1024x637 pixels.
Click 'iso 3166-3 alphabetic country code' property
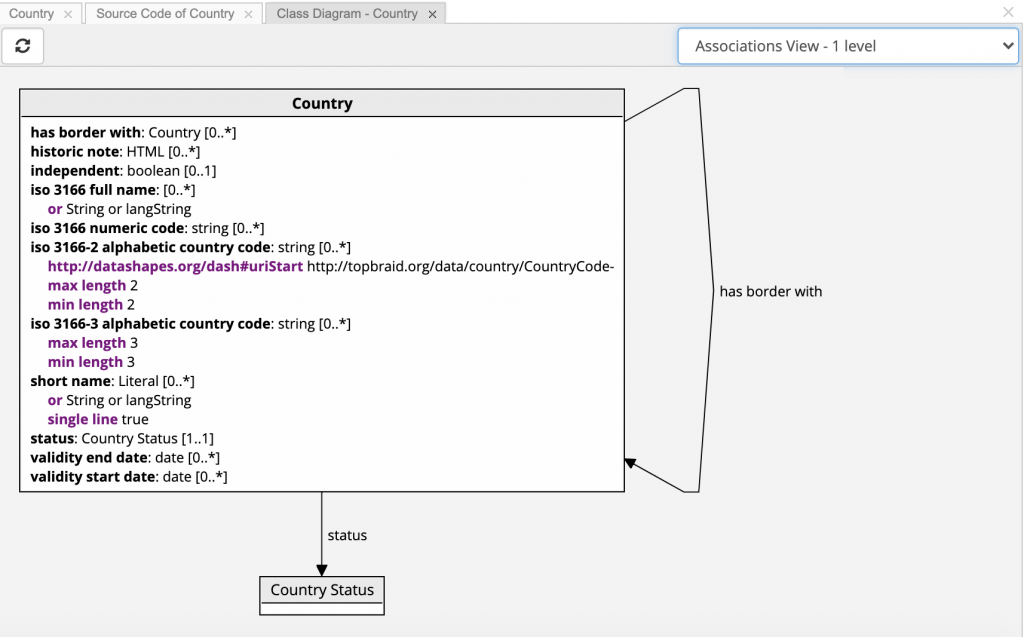click(190, 323)
